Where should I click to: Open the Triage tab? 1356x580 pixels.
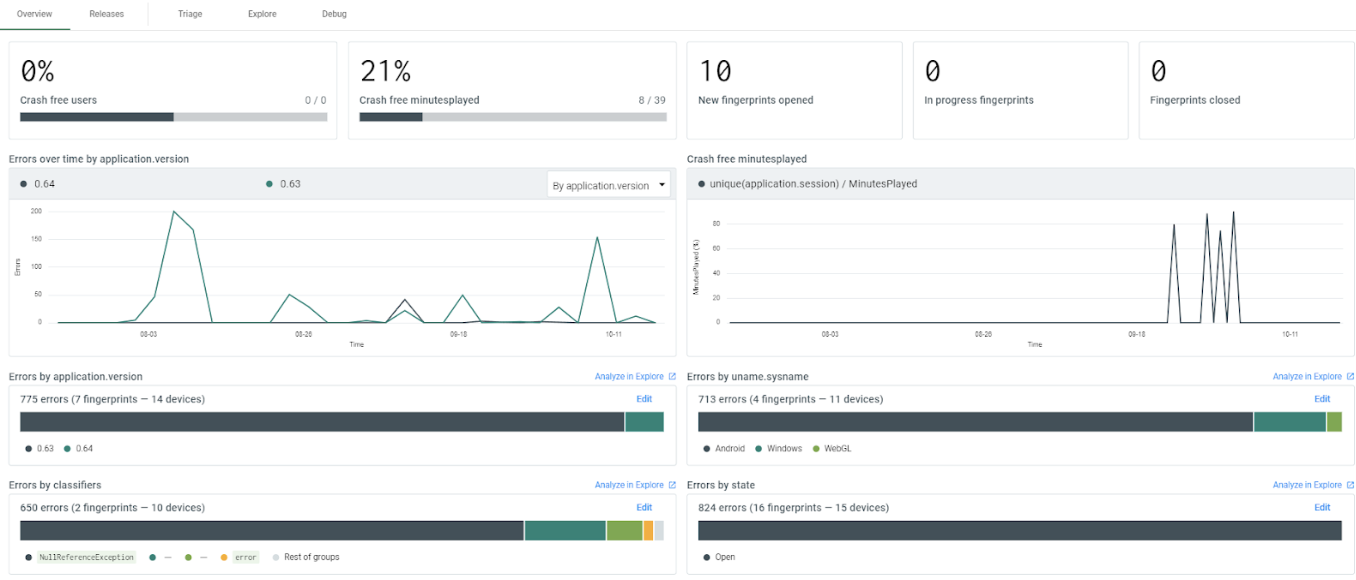[x=190, y=14]
